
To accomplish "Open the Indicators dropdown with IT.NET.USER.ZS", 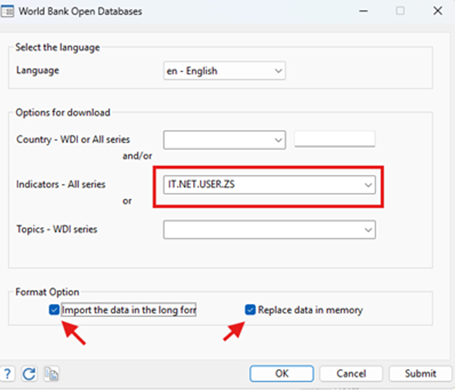I will click(x=269, y=185).
